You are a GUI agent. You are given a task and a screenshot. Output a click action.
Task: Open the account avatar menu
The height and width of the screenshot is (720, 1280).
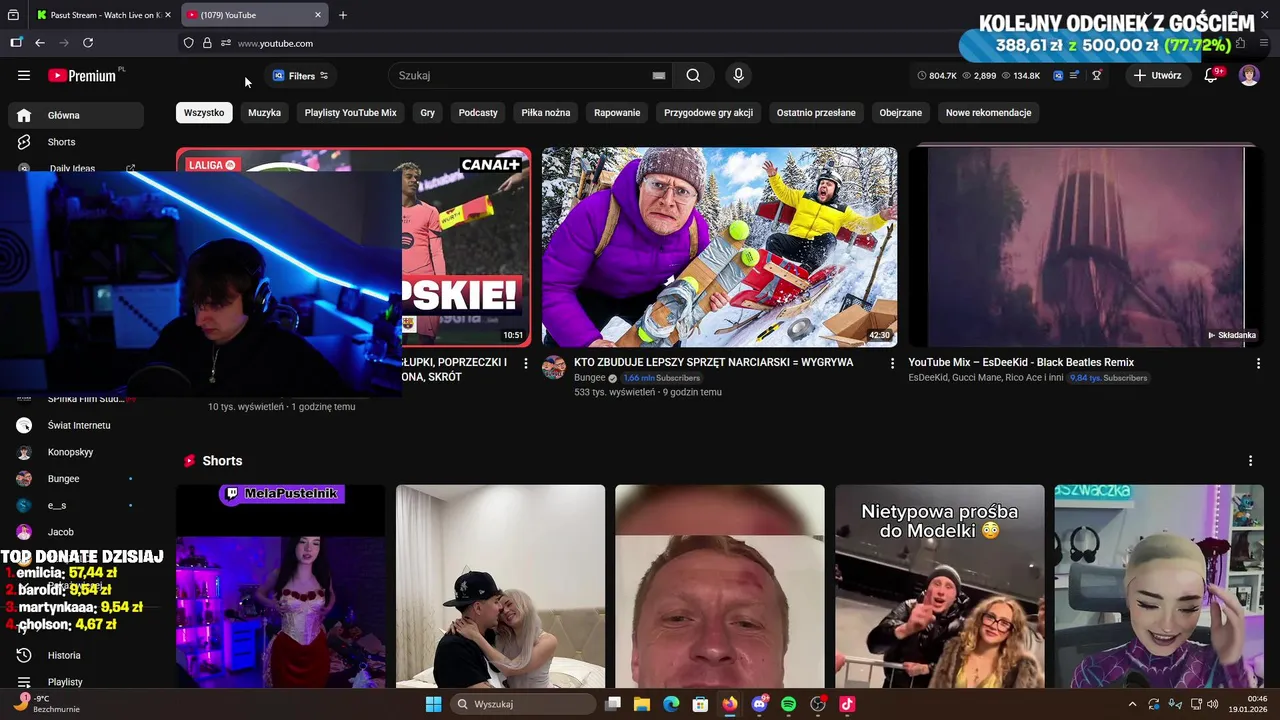(1249, 75)
